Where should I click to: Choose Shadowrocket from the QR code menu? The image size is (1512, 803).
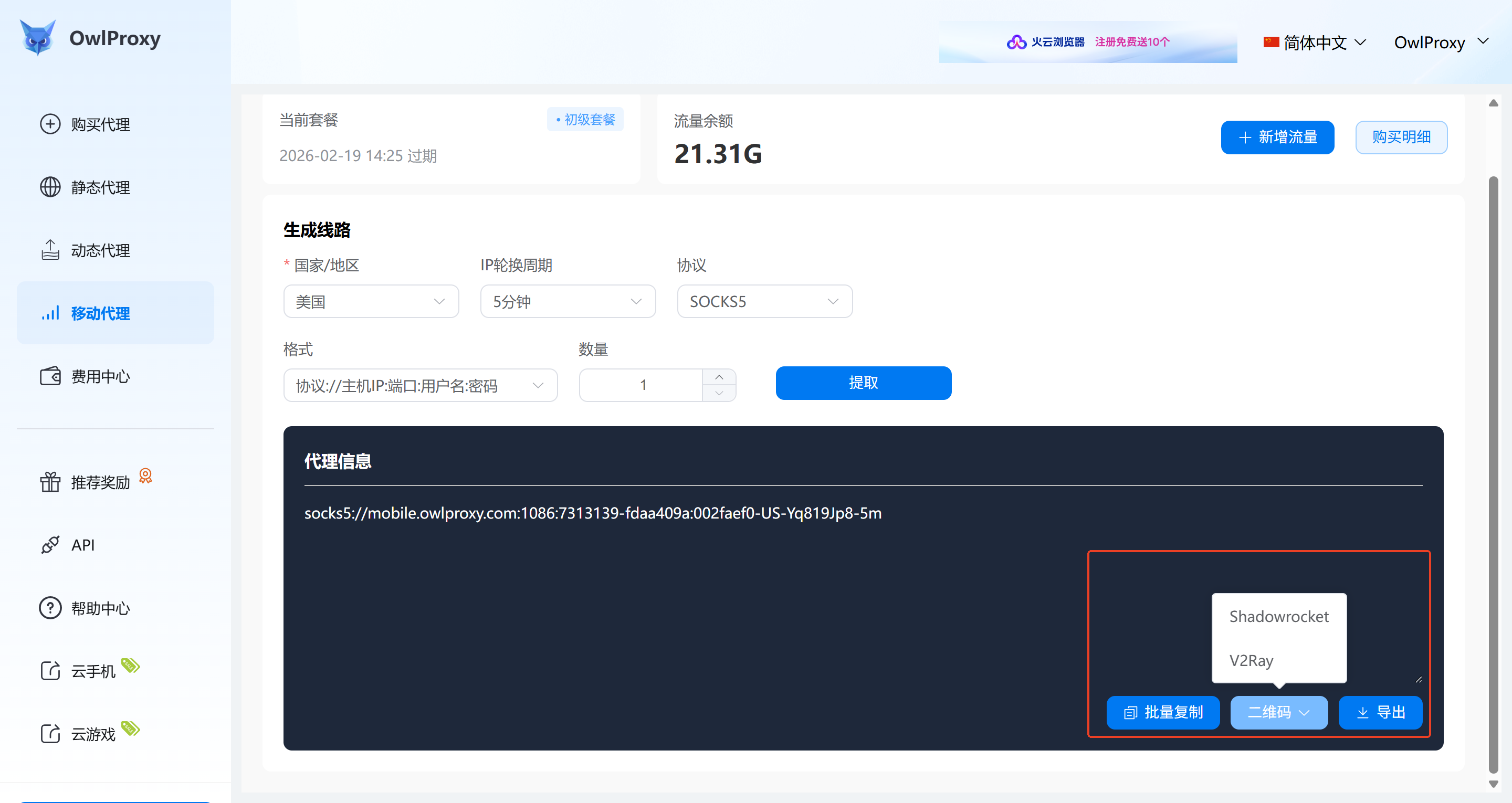pyautogui.click(x=1278, y=616)
